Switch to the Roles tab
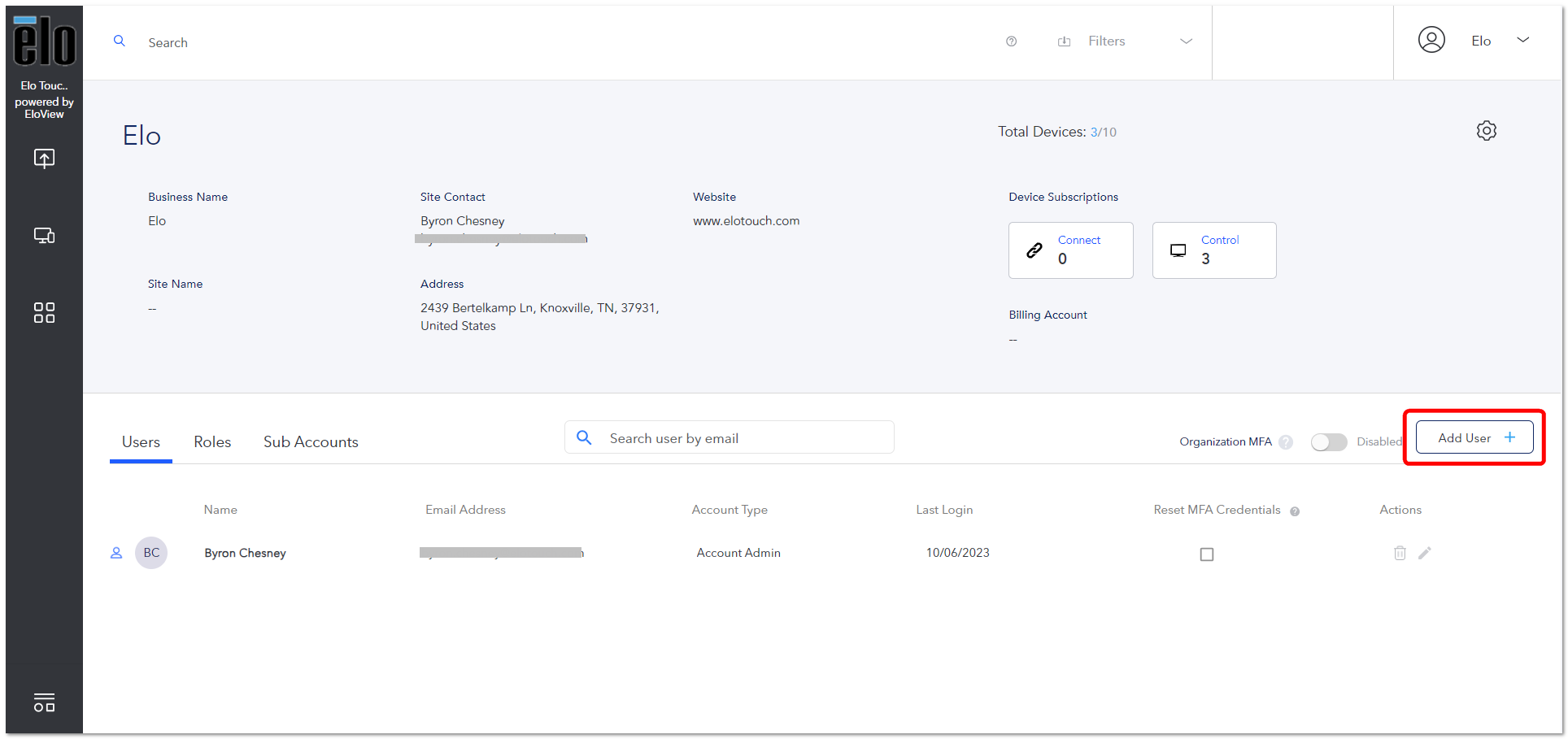The image size is (1568, 739). (x=212, y=441)
